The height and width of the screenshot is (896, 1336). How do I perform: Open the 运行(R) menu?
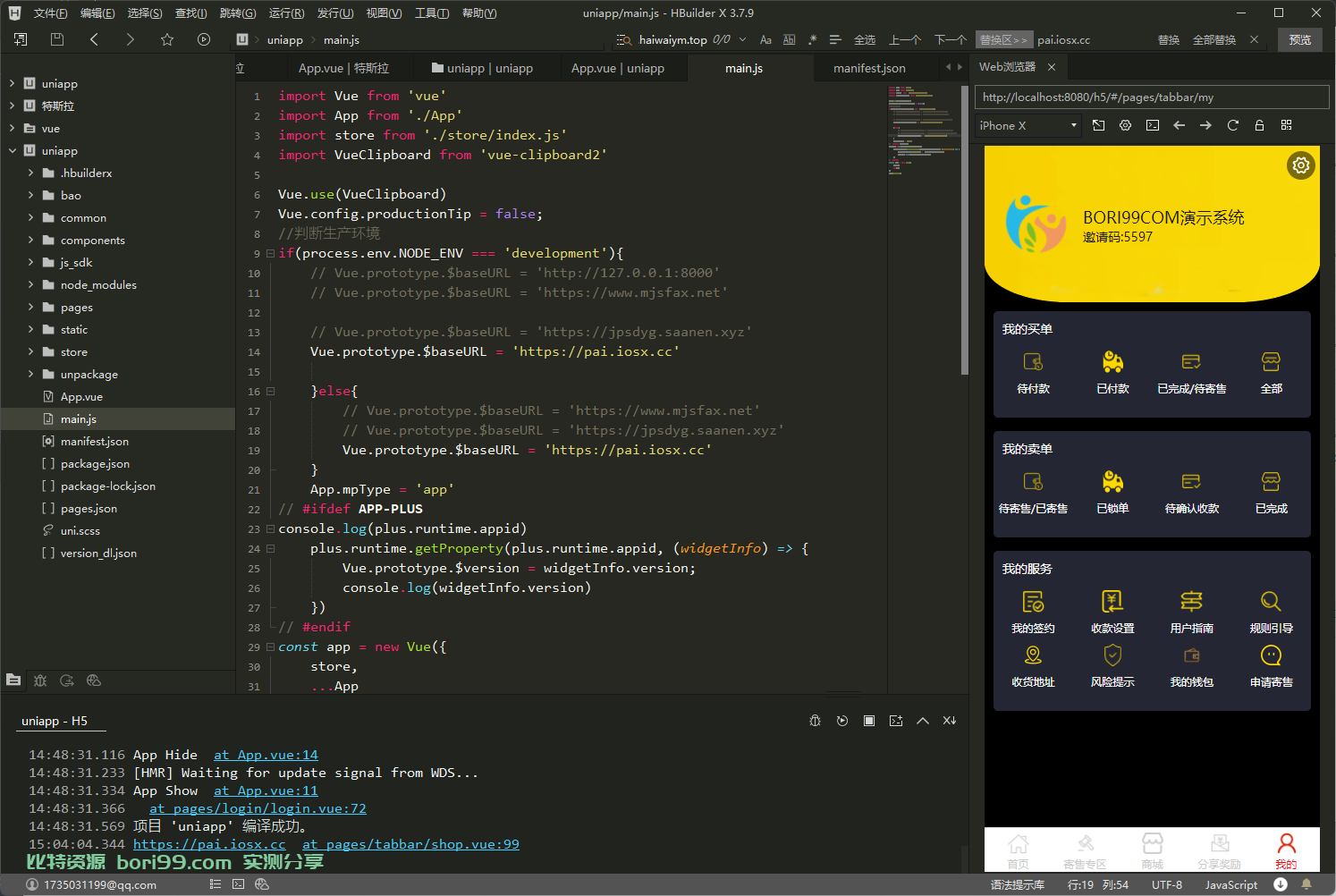tap(286, 13)
